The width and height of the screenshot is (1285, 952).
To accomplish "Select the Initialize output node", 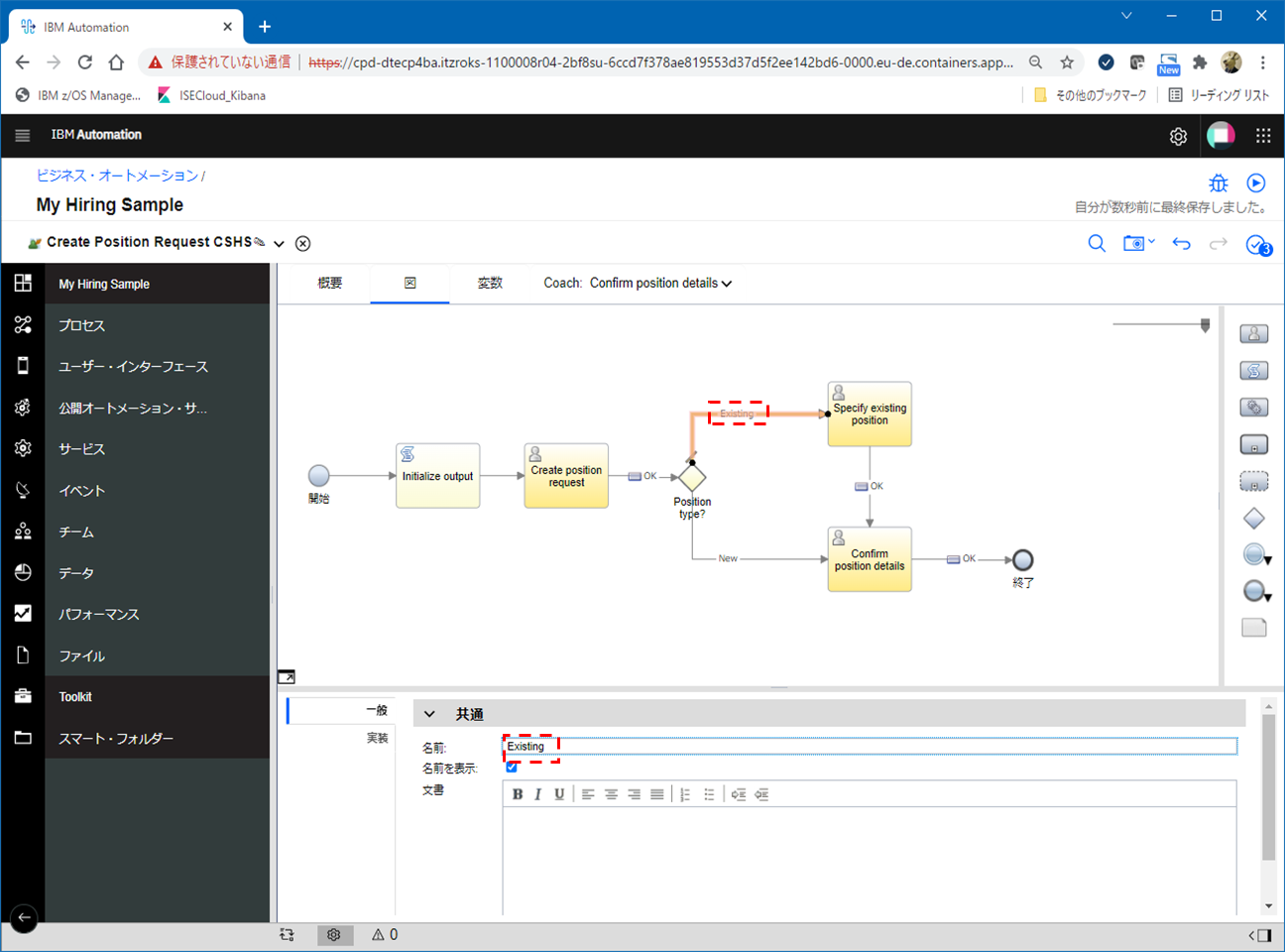I will pos(437,476).
